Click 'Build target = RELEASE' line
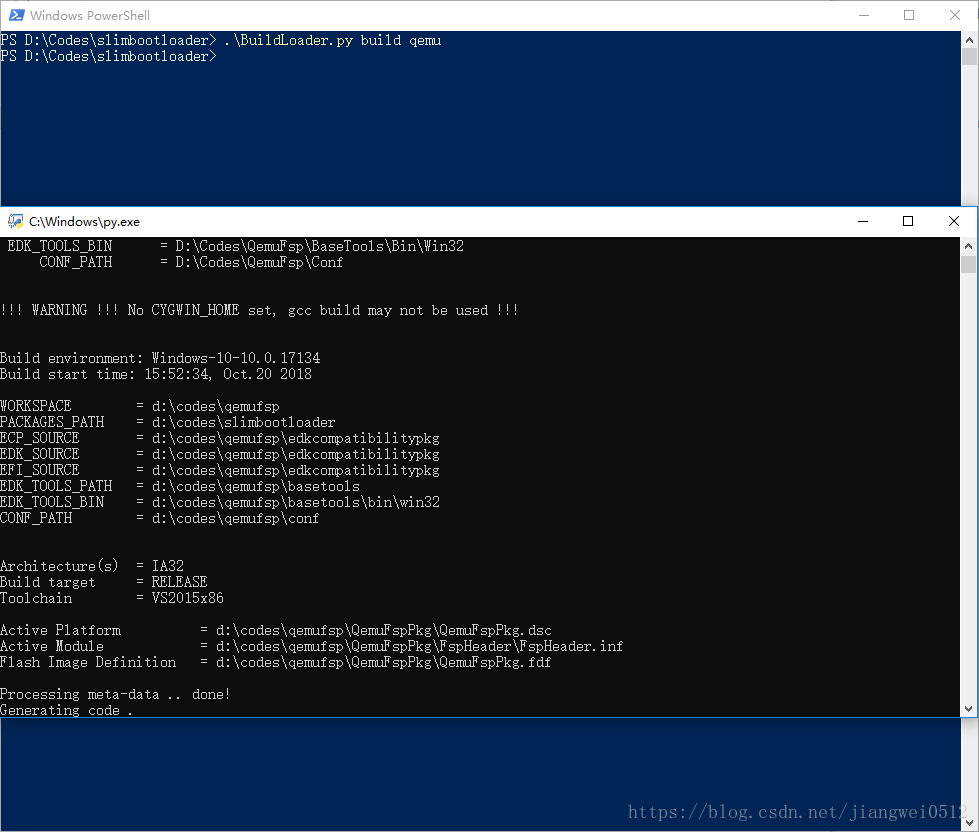Screen dimensions: 979x832 tap(104, 582)
